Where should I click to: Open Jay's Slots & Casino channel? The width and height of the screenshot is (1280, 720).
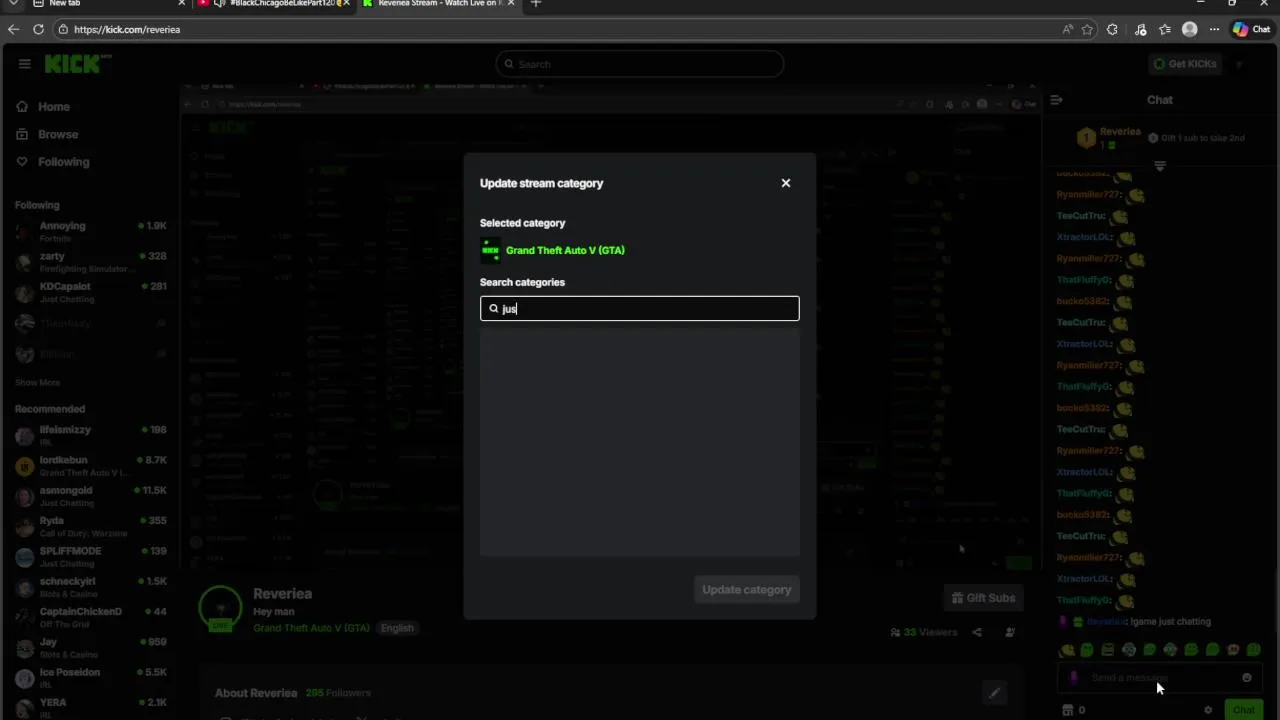90,647
